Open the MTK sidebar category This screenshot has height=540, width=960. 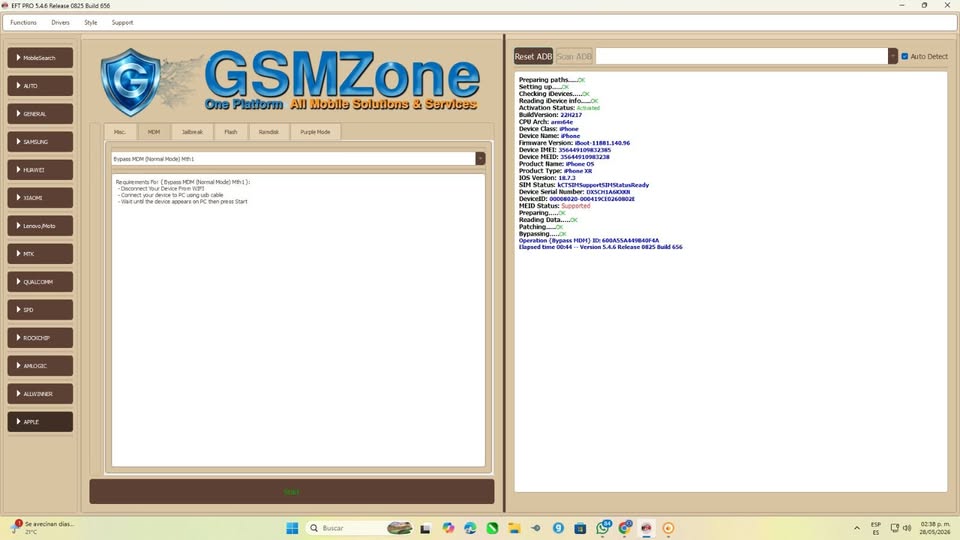click(x=40, y=253)
